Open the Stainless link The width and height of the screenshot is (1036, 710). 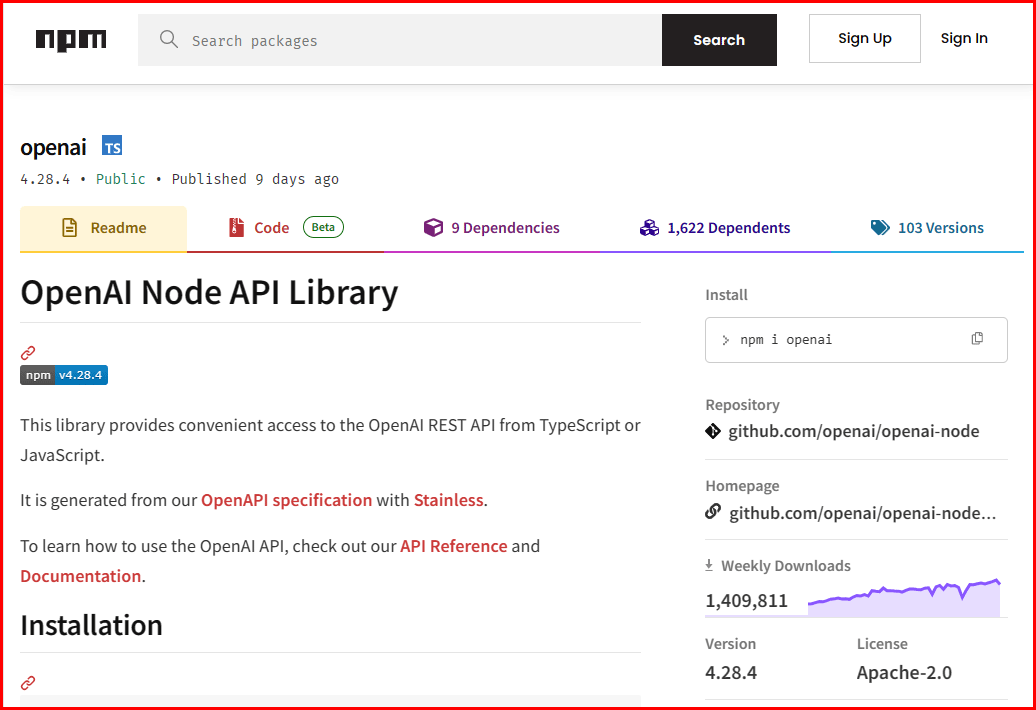[x=449, y=500]
